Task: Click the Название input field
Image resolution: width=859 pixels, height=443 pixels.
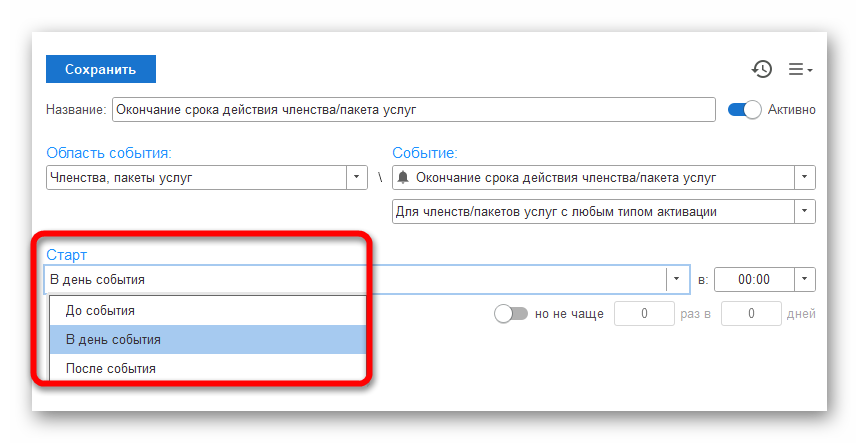Action: click(x=414, y=110)
